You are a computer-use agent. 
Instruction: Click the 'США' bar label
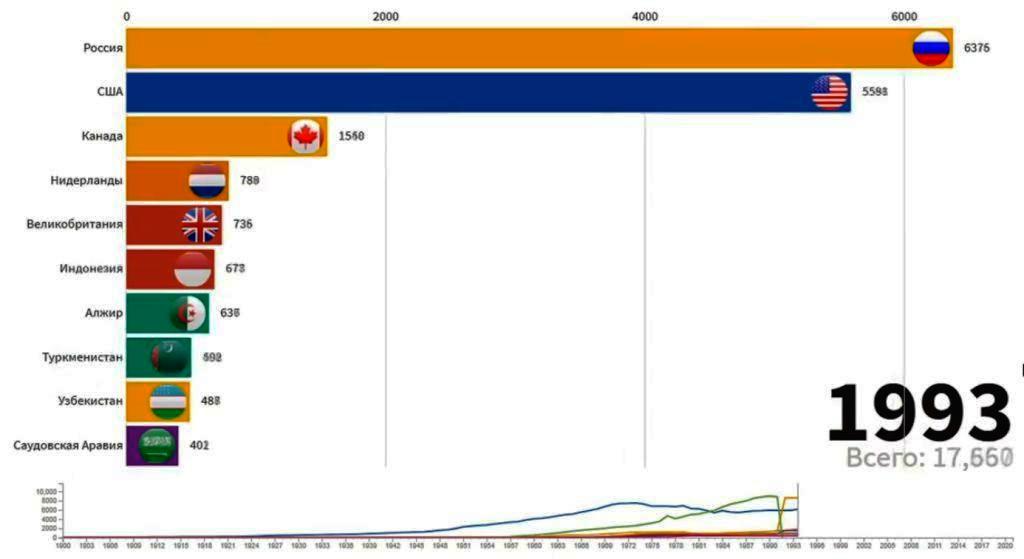tap(110, 91)
